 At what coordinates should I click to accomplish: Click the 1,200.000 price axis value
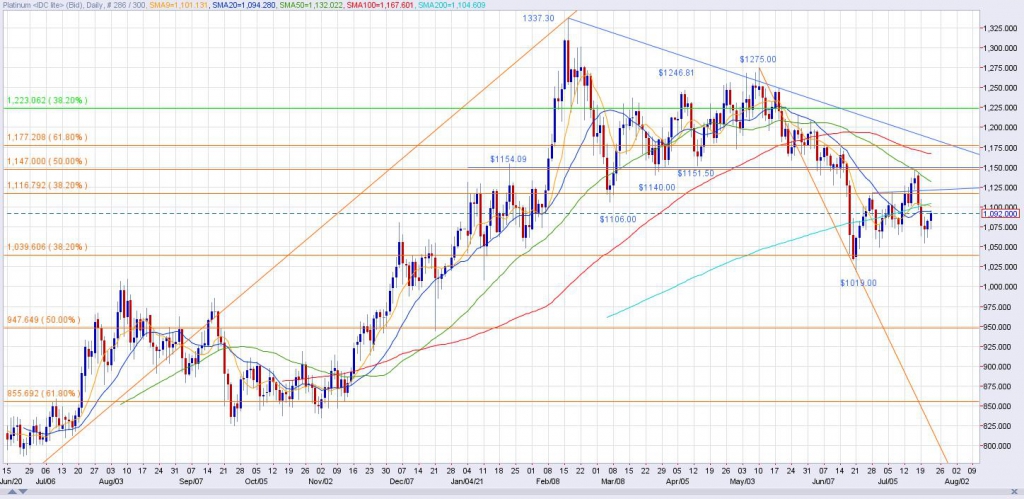pos(1000,127)
